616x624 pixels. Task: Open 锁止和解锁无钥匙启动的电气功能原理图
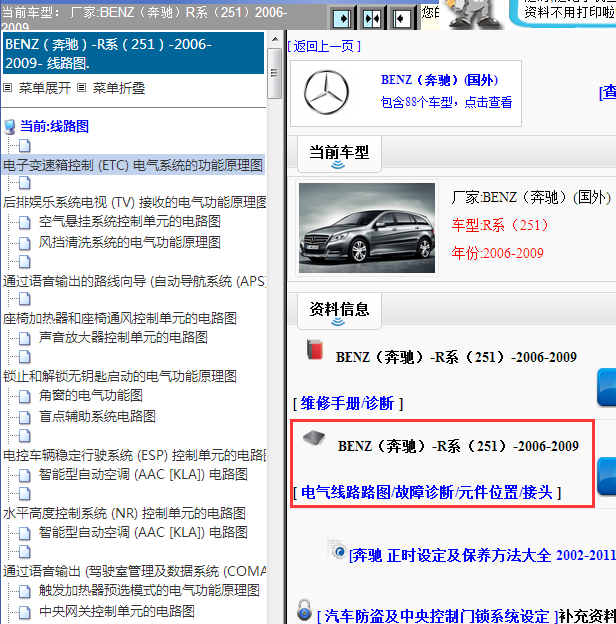tap(120, 376)
